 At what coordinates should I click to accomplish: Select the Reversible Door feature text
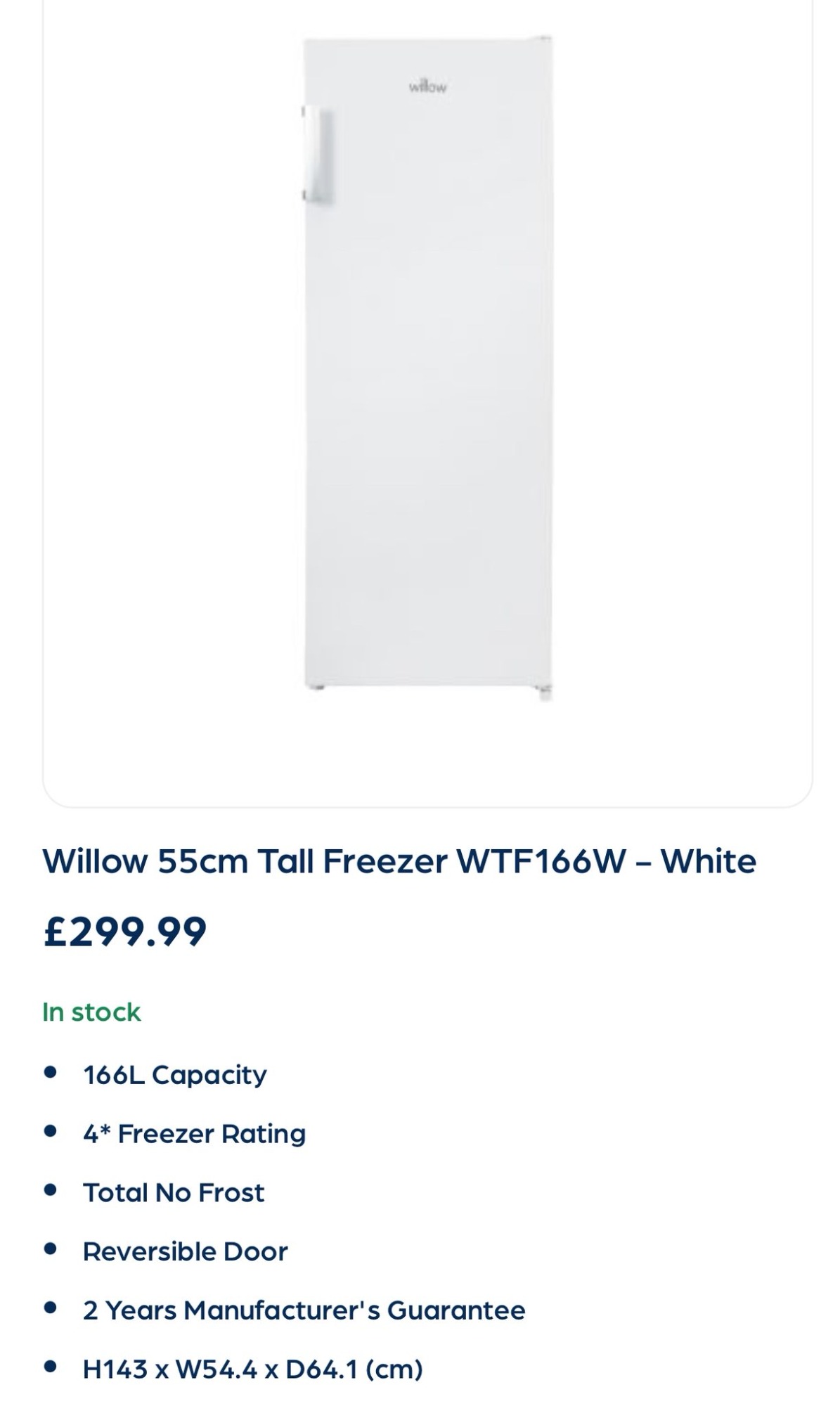(185, 1252)
